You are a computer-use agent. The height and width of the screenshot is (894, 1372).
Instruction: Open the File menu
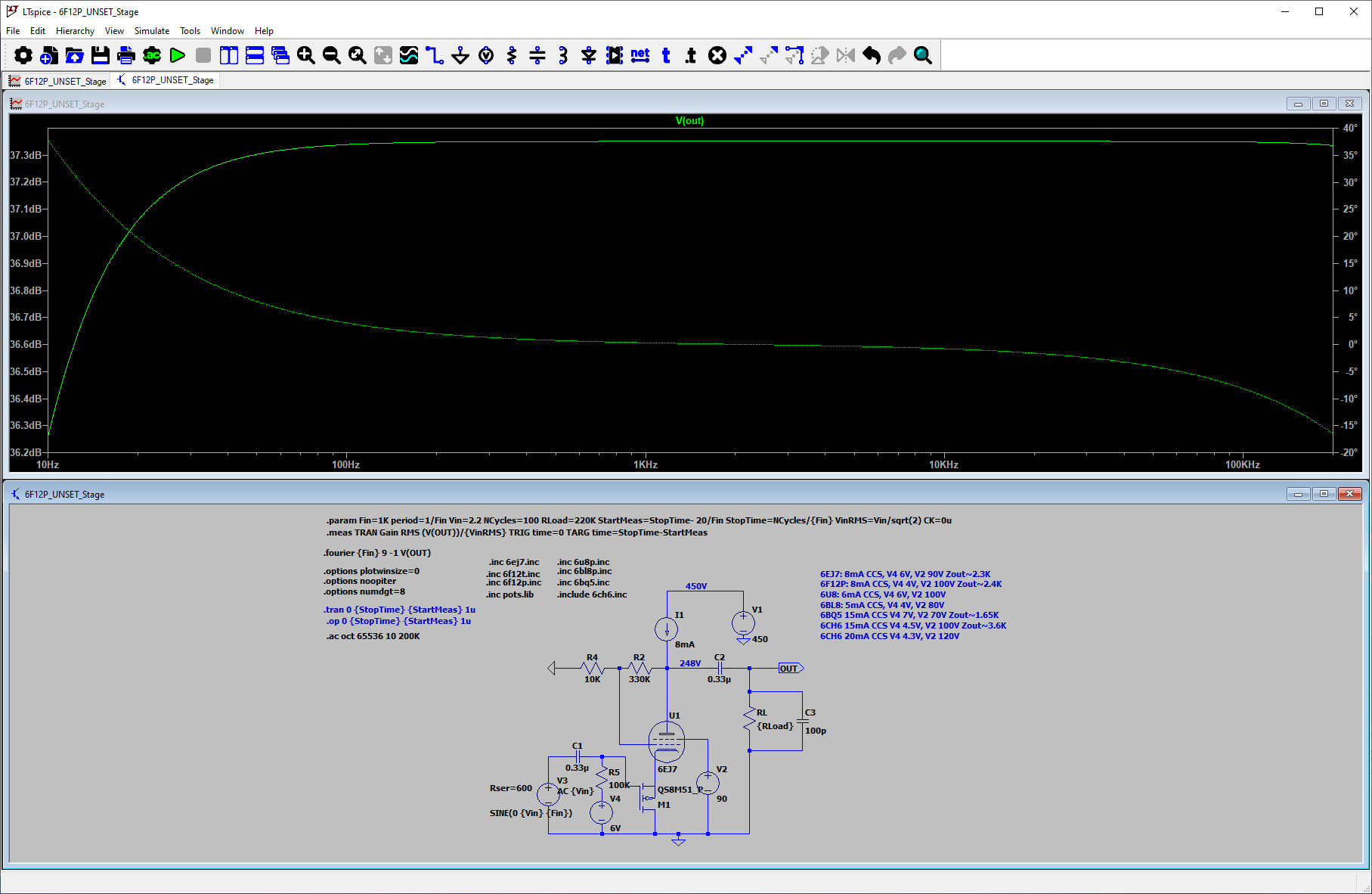13,31
